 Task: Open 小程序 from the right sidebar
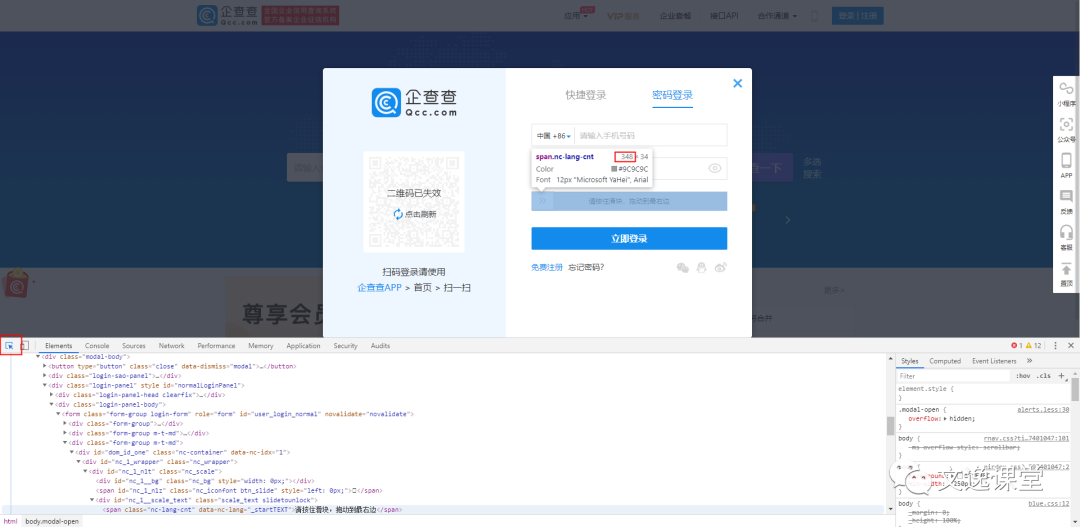[x=1066, y=93]
